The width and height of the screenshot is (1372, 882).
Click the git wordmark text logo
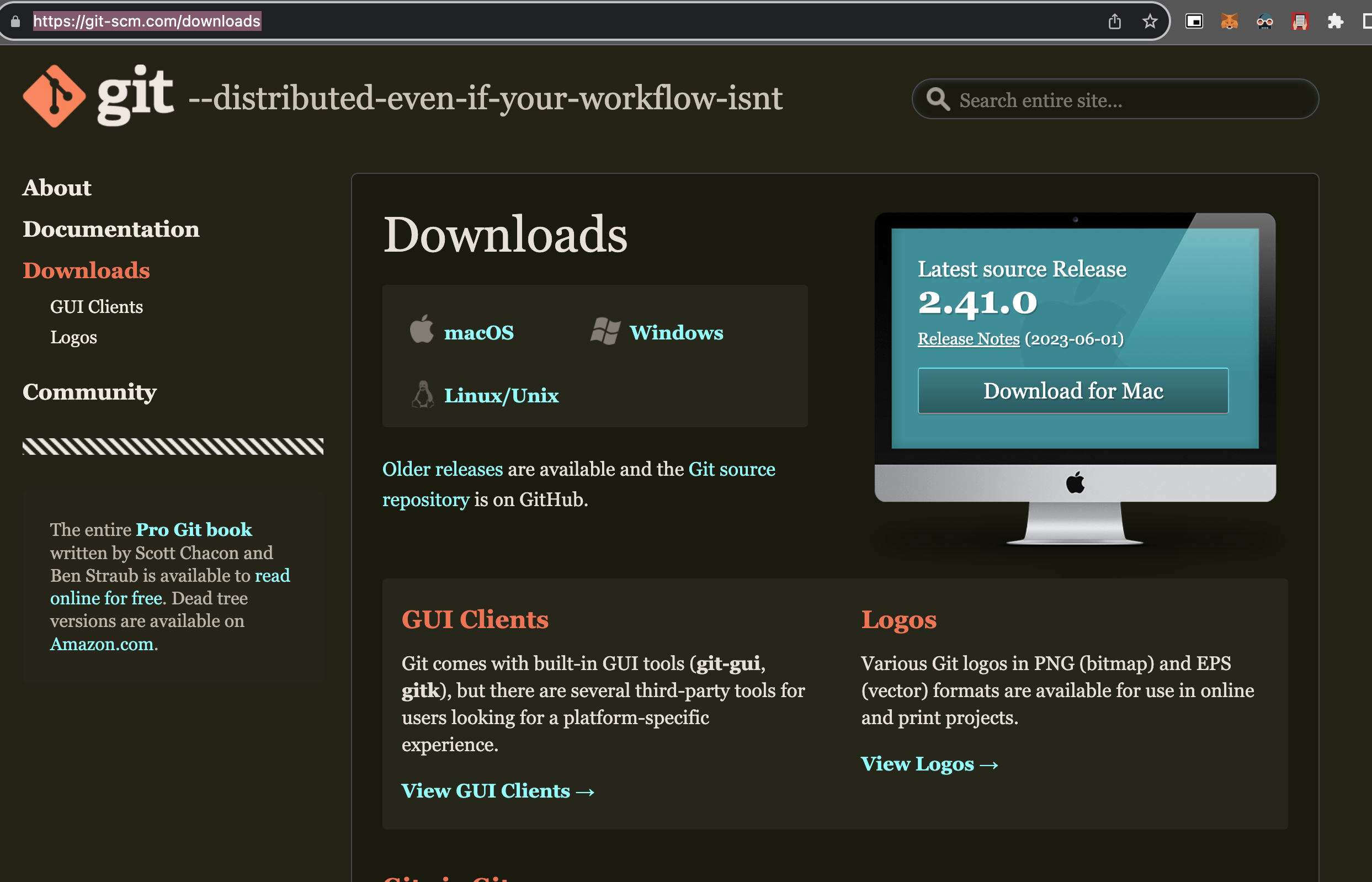[x=136, y=94]
